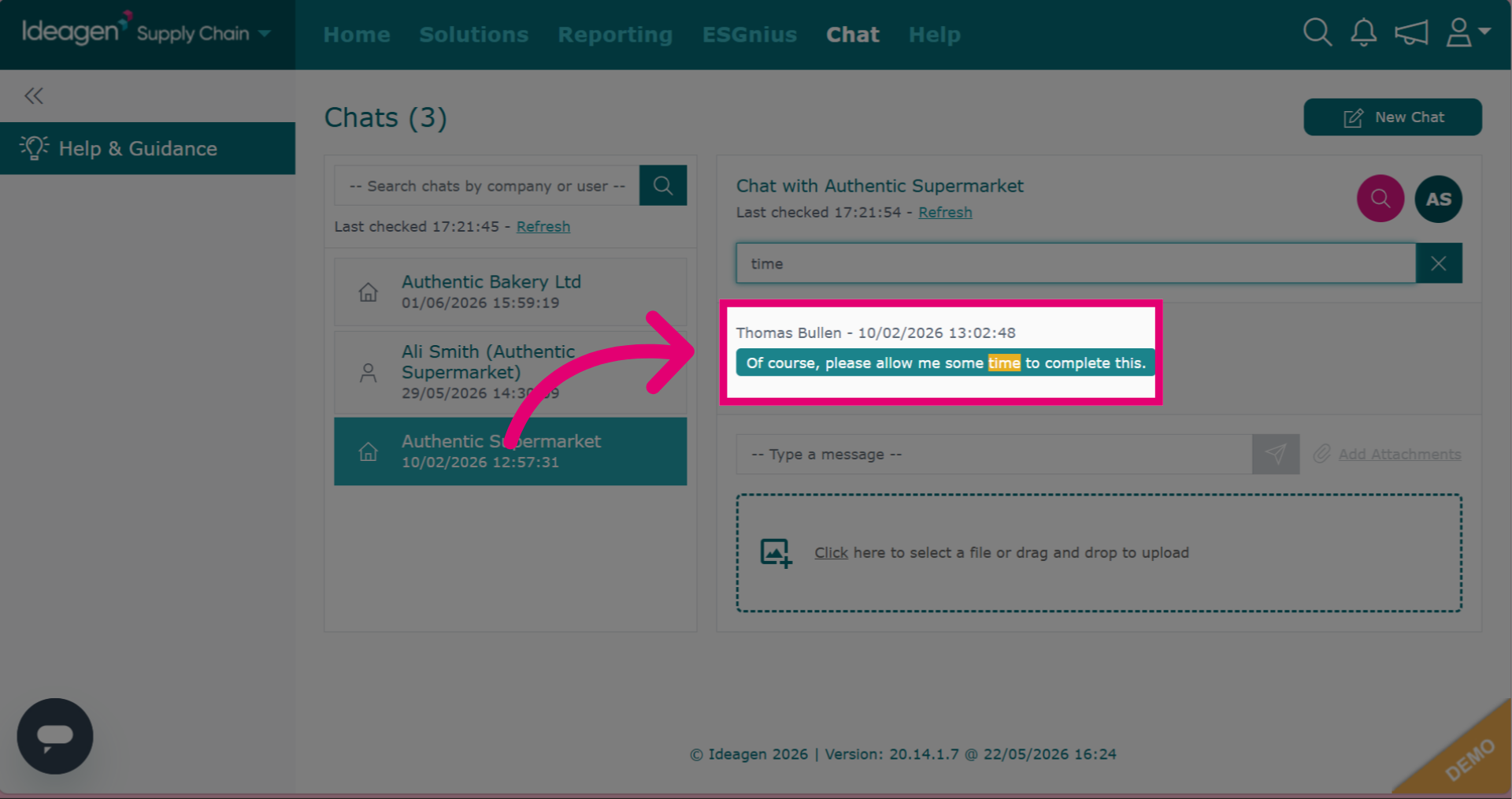Toggle the pink message search icon
This screenshot has height=799, width=1512.
coord(1380,199)
